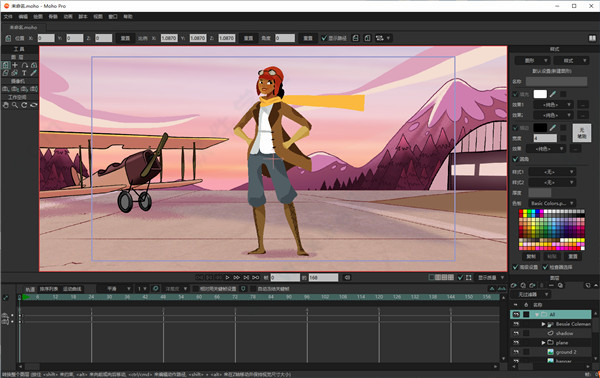Toggle the checker selection checkbox below palette
Screen dimensions: 600x378
(x=545, y=267)
